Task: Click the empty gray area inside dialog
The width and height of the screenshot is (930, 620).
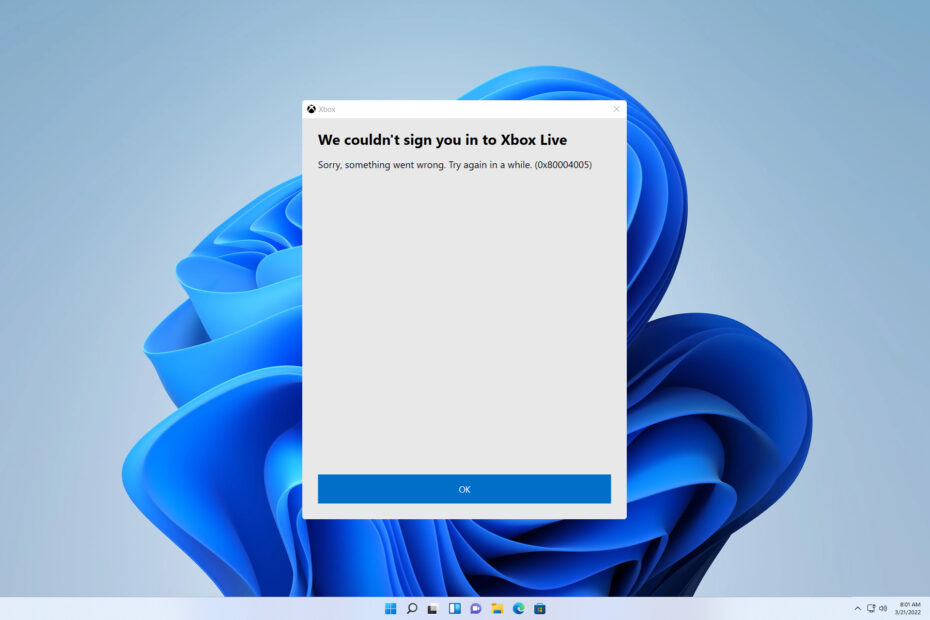Action: pos(464,320)
